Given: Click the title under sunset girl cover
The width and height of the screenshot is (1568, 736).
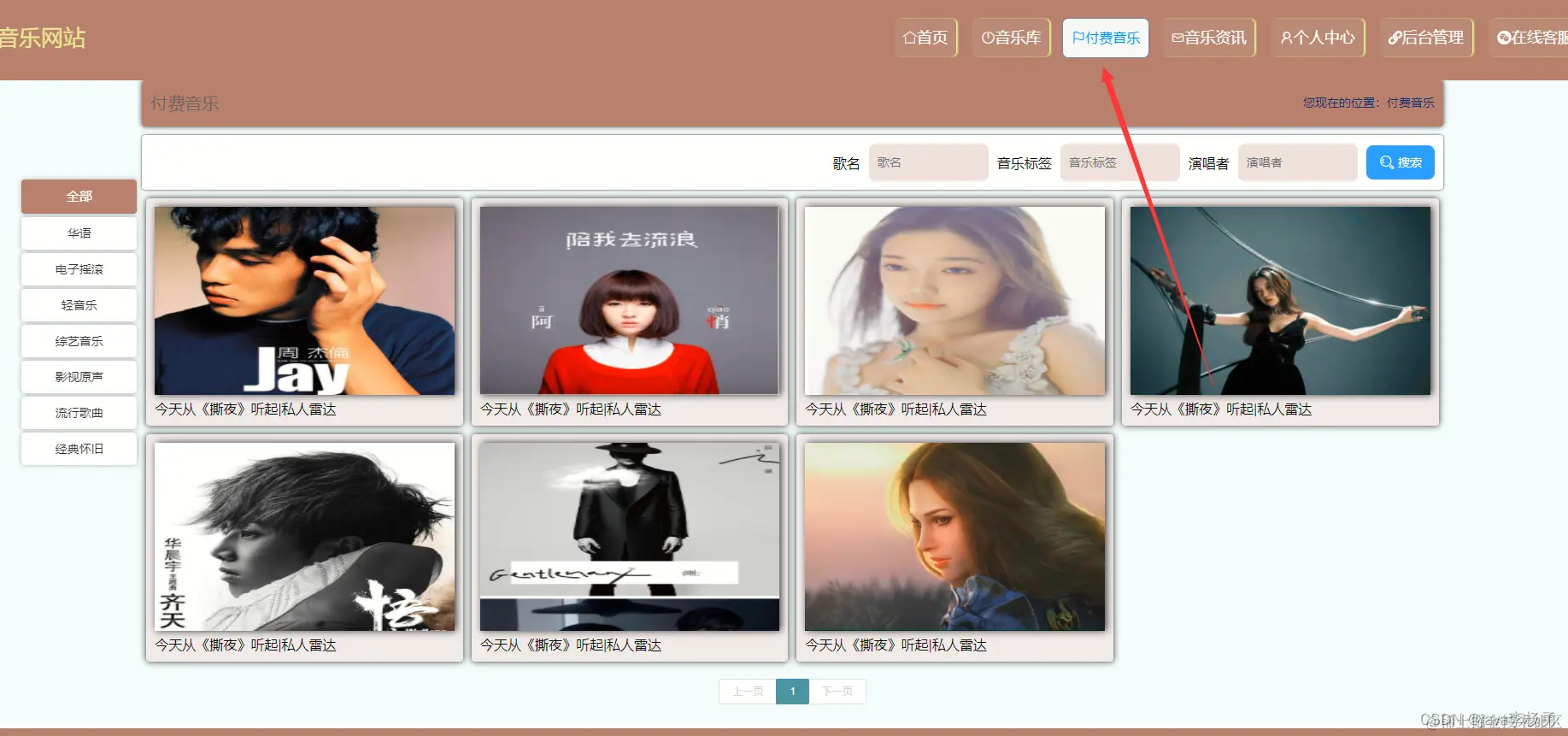Looking at the screenshot, I should coord(896,645).
